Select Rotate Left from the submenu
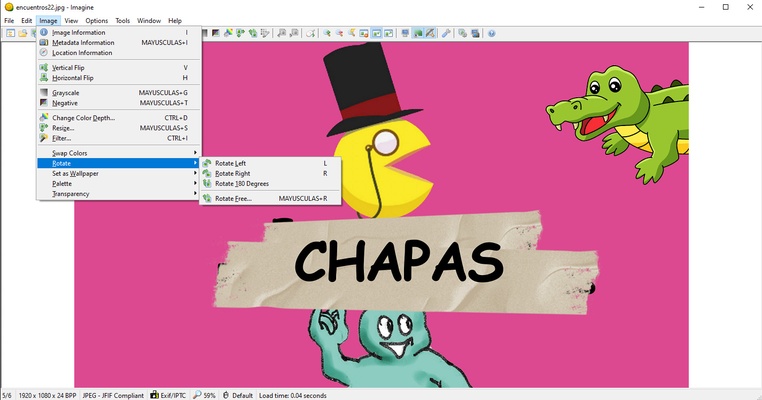The width and height of the screenshot is (762, 400). point(230,163)
